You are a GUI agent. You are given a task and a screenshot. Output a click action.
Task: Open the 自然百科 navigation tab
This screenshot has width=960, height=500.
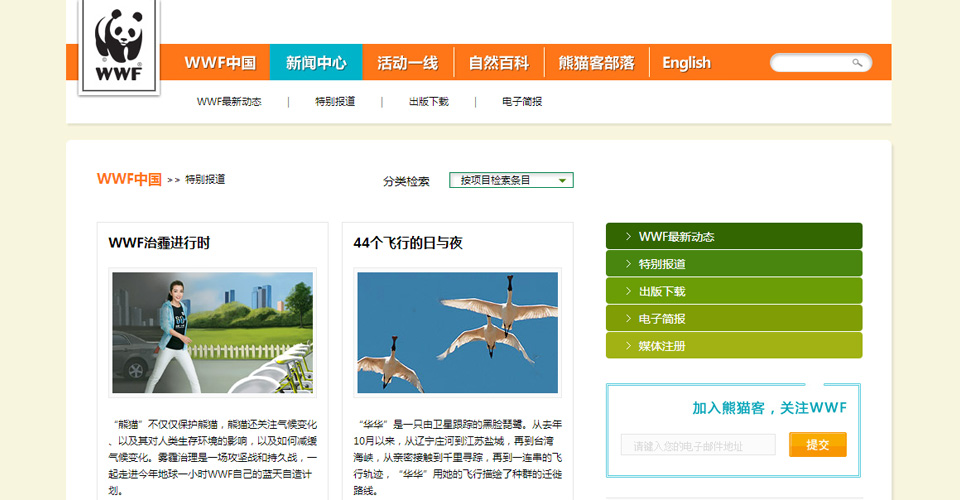point(499,62)
